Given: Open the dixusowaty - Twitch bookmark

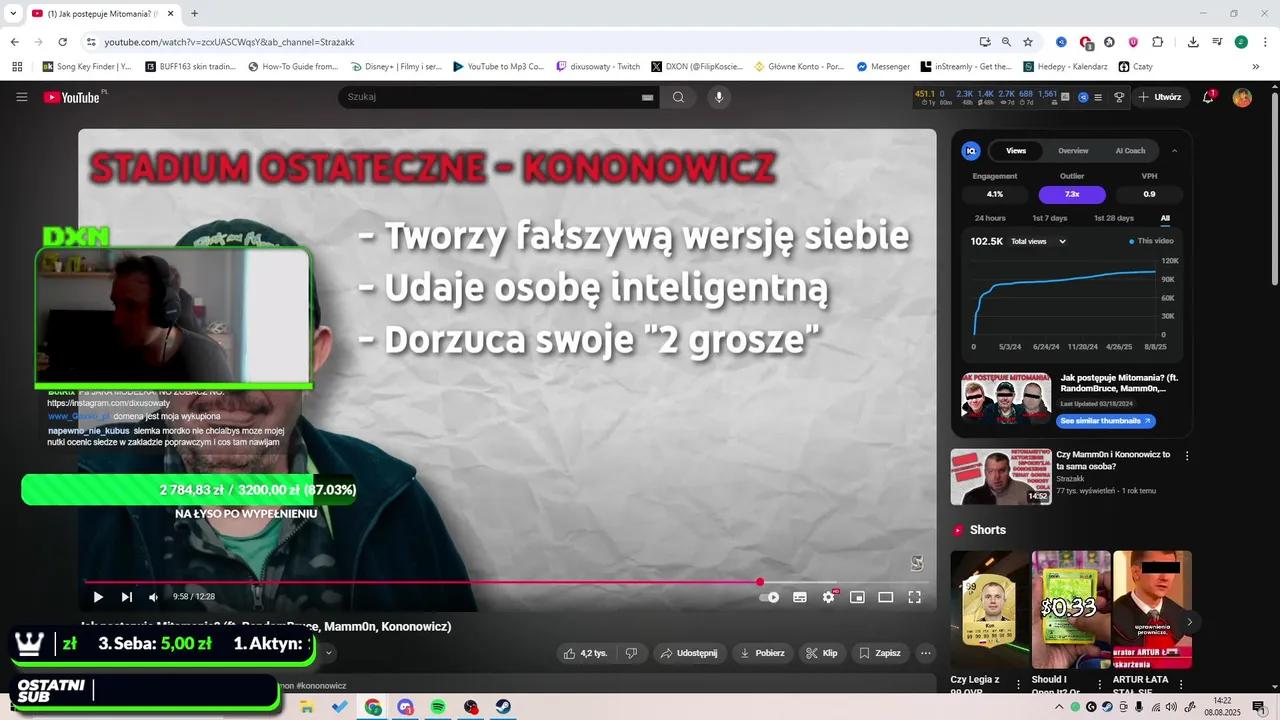Looking at the screenshot, I should (x=598, y=67).
